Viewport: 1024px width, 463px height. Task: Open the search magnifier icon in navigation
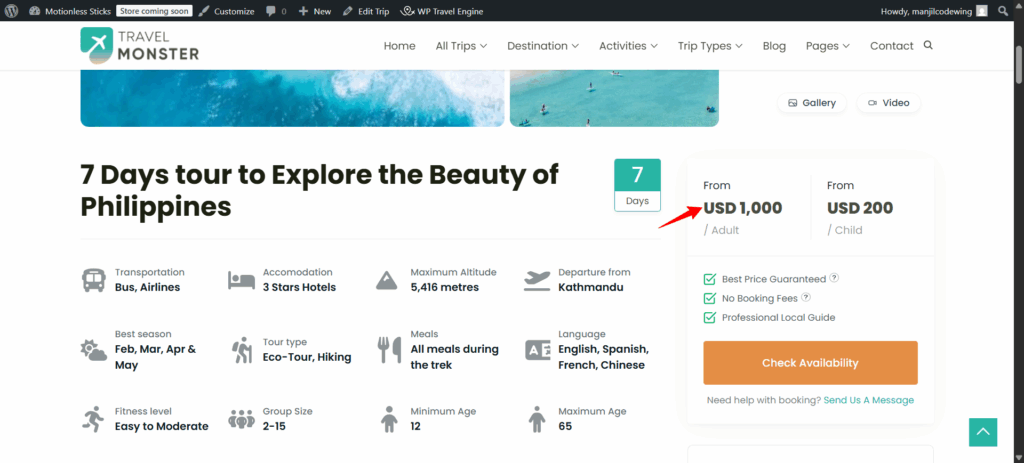click(928, 45)
